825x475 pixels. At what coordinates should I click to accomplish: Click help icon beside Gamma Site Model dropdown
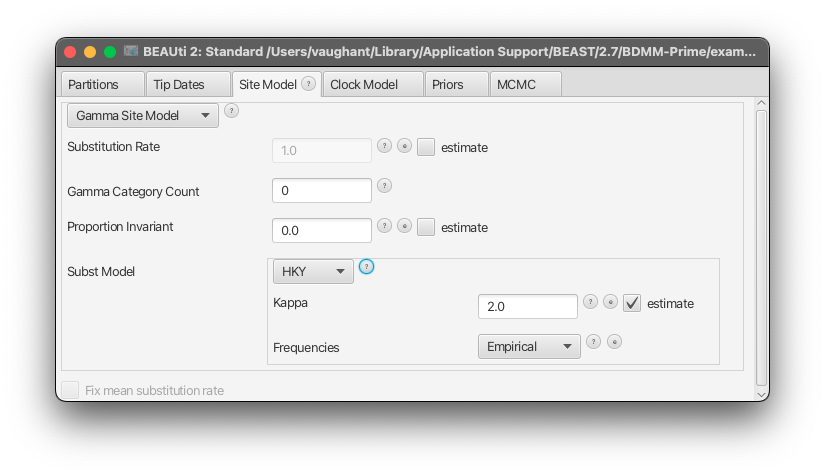point(232,111)
